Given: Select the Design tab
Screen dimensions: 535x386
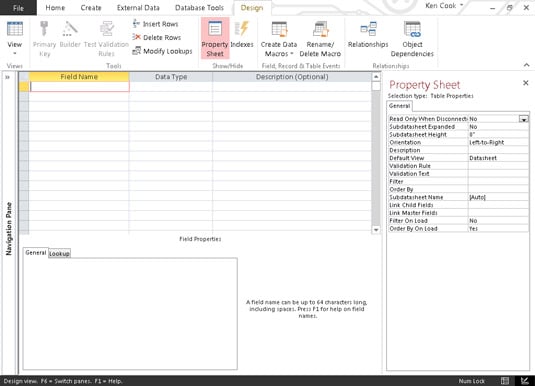Looking at the screenshot, I should tap(252, 8).
